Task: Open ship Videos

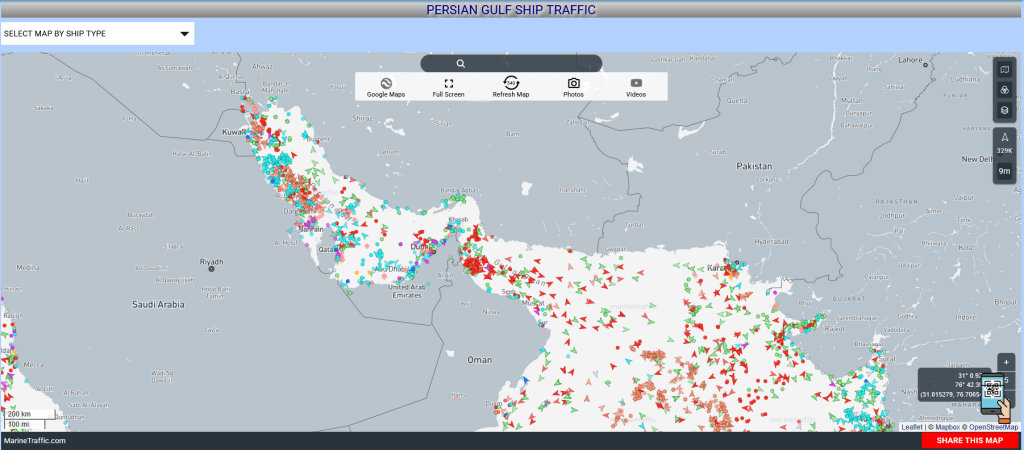Action: (635, 87)
